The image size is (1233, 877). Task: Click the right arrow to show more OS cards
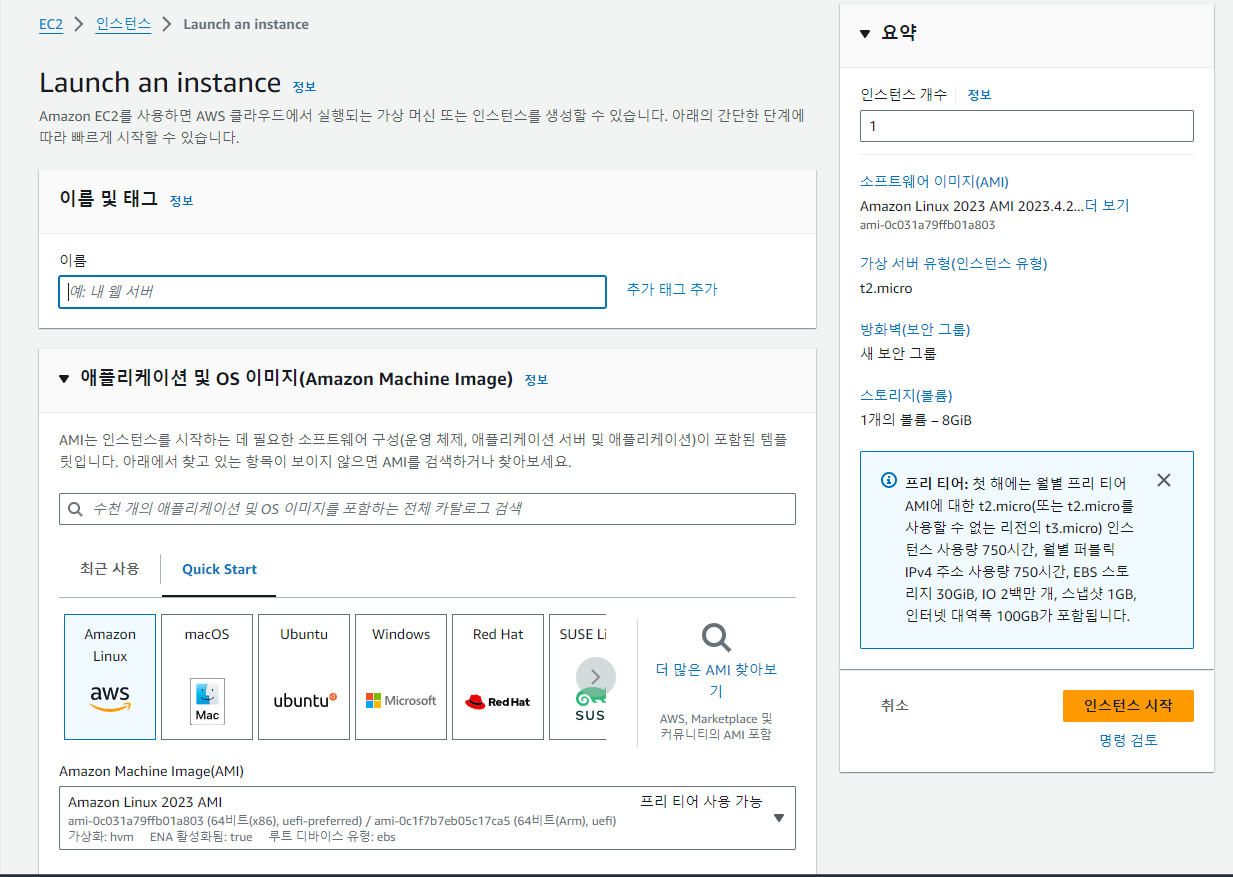point(596,677)
